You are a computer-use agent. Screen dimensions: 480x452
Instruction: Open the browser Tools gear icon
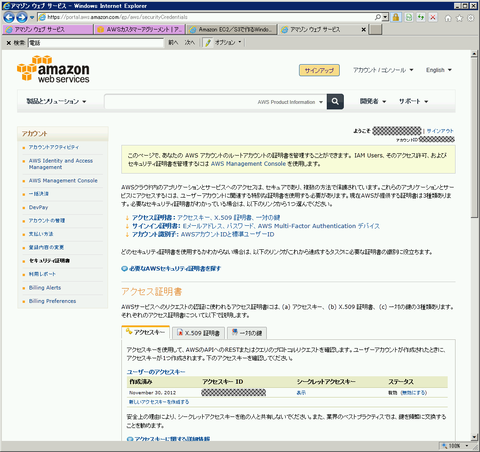click(471, 18)
